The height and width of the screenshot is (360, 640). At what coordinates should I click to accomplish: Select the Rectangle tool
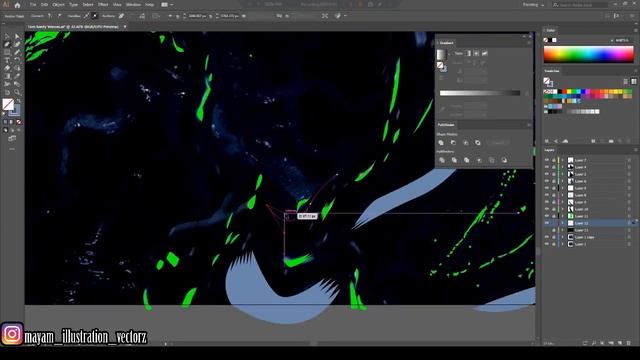7,53
